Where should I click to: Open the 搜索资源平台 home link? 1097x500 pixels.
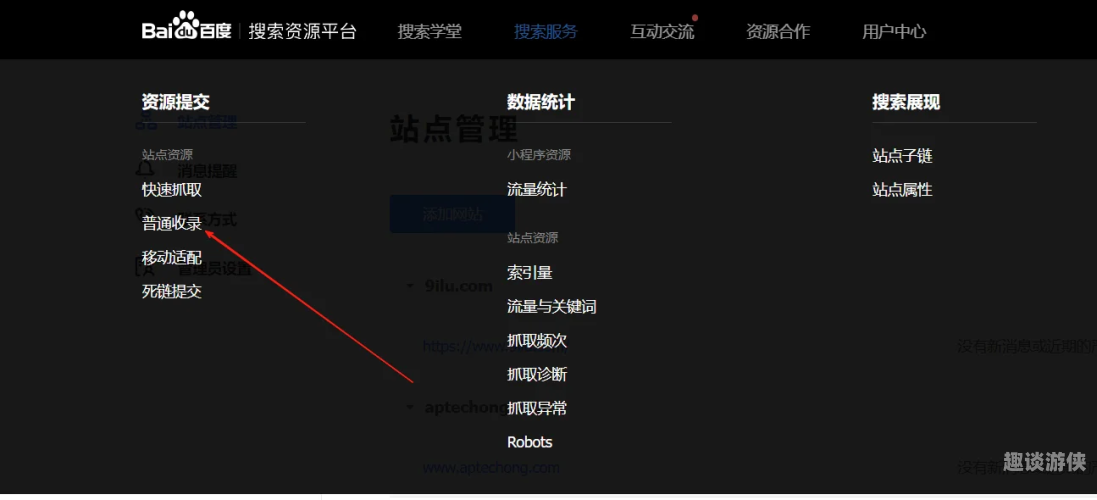point(302,31)
